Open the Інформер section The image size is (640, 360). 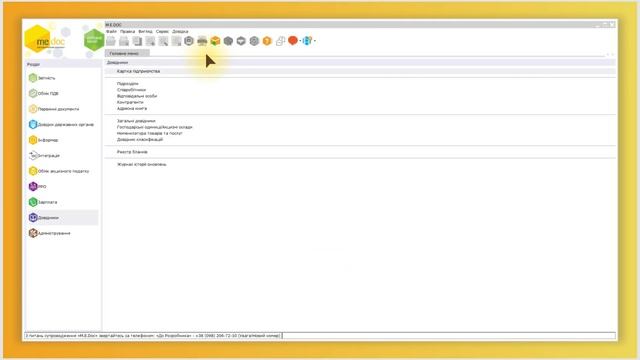tap(43, 140)
